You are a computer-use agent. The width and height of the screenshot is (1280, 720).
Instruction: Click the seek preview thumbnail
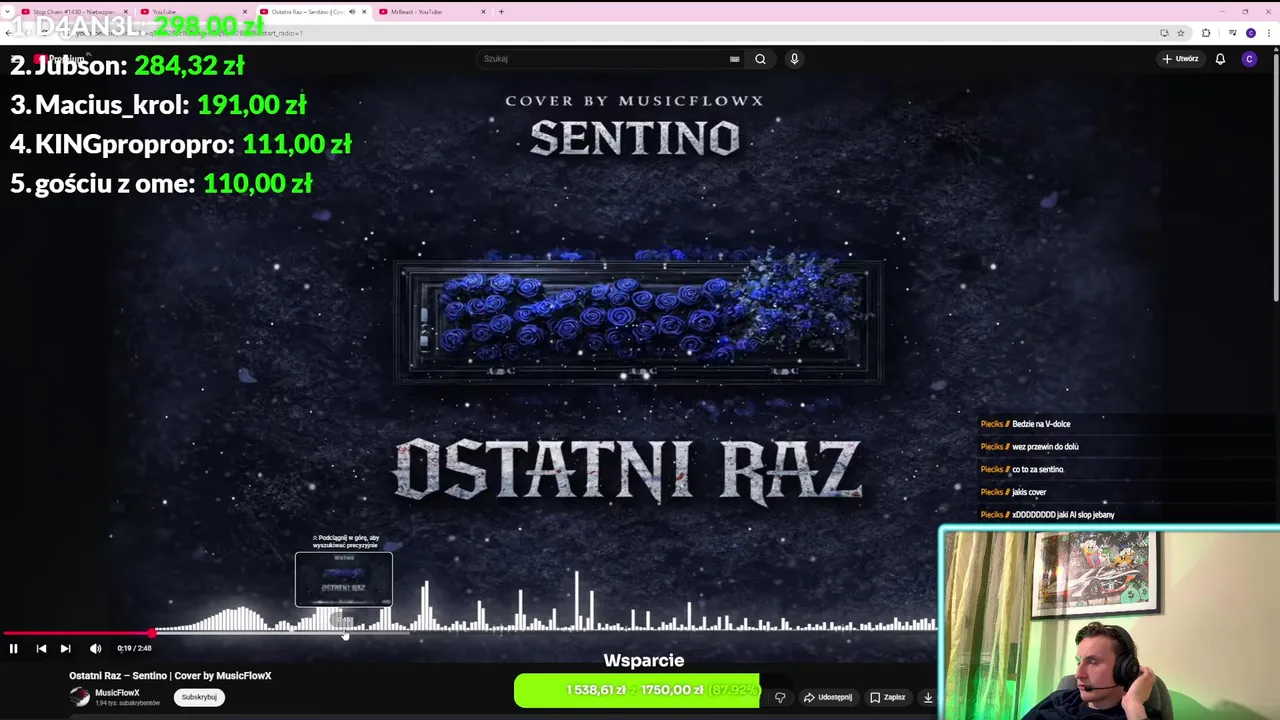point(344,579)
